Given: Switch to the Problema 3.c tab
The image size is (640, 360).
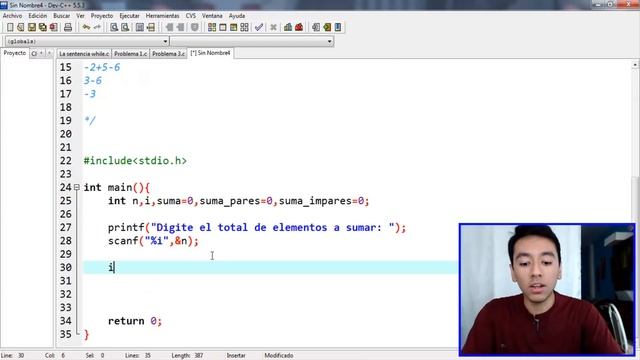Looking at the screenshot, I should (x=168, y=53).
